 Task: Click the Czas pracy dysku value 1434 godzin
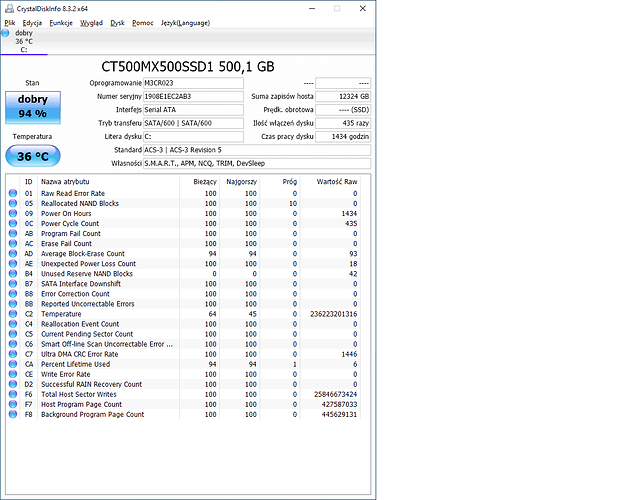(x=343, y=136)
